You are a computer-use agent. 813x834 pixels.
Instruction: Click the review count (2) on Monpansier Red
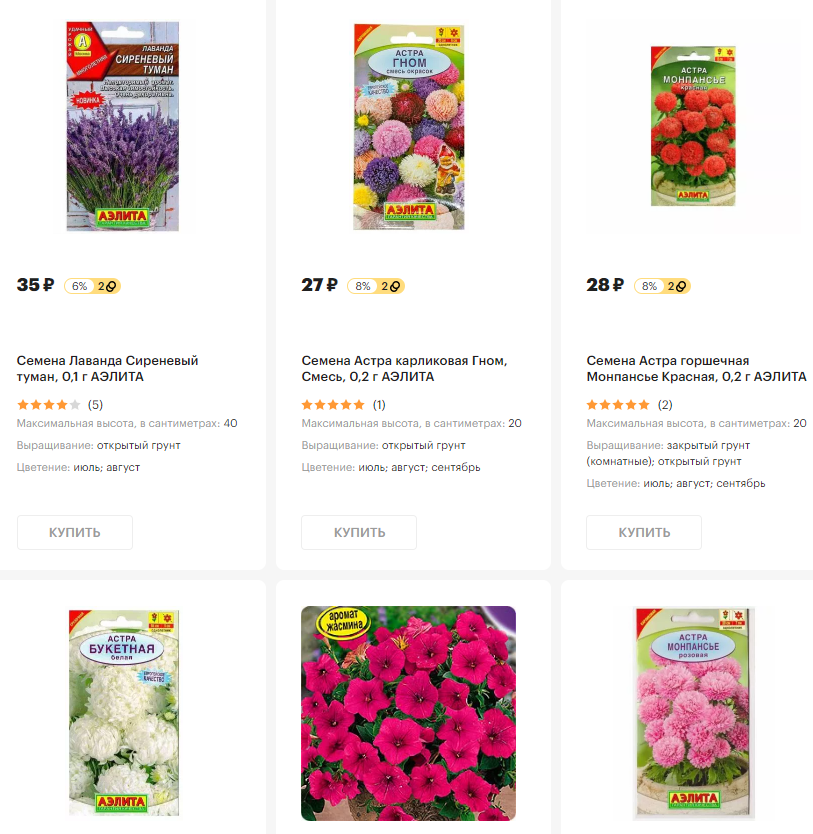pyautogui.click(x=665, y=405)
